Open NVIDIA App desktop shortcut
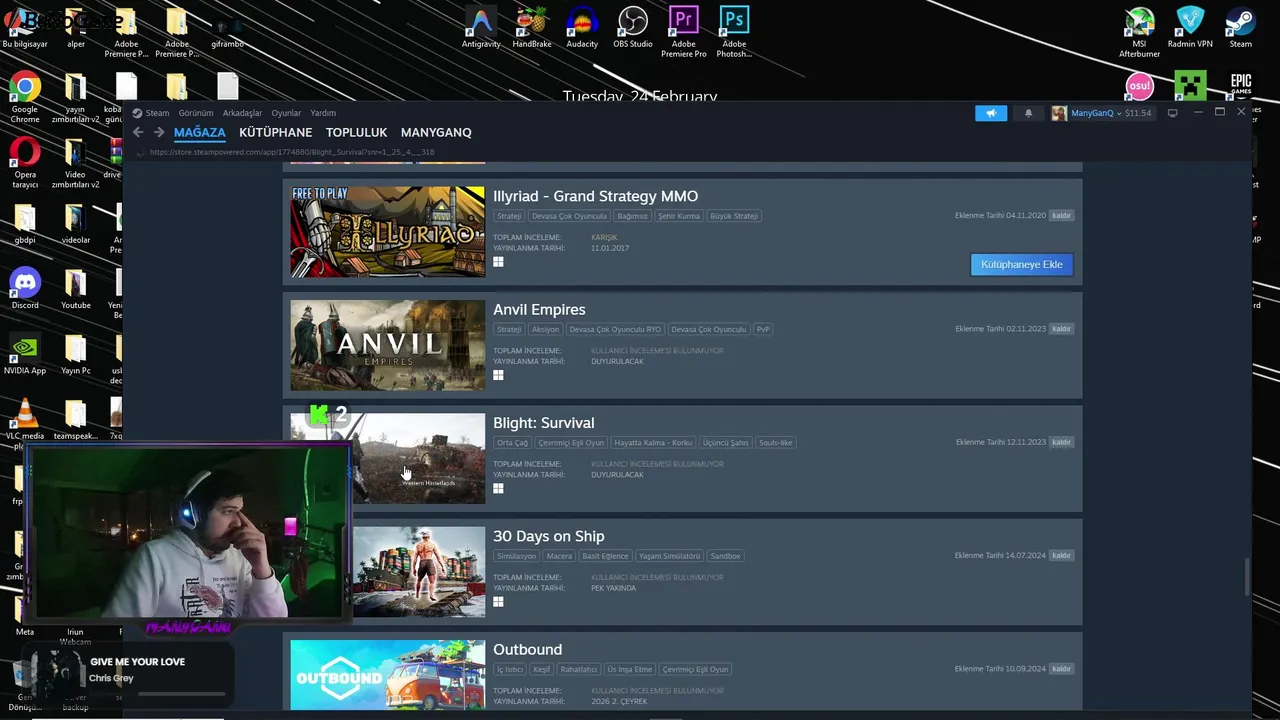 pyautogui.click(x=25, y=355)
